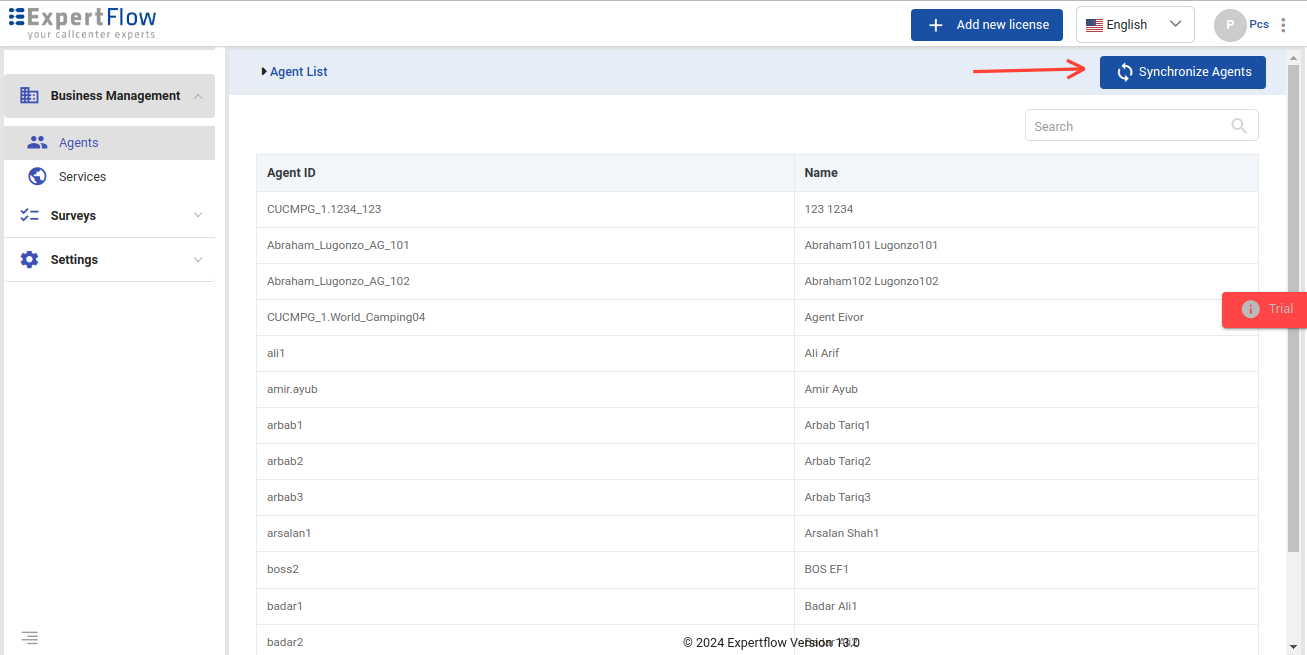Viewport: 1307px width, 655px height.
Task: Expand the Settings menu chevron
Action: (x=198, y=260)
